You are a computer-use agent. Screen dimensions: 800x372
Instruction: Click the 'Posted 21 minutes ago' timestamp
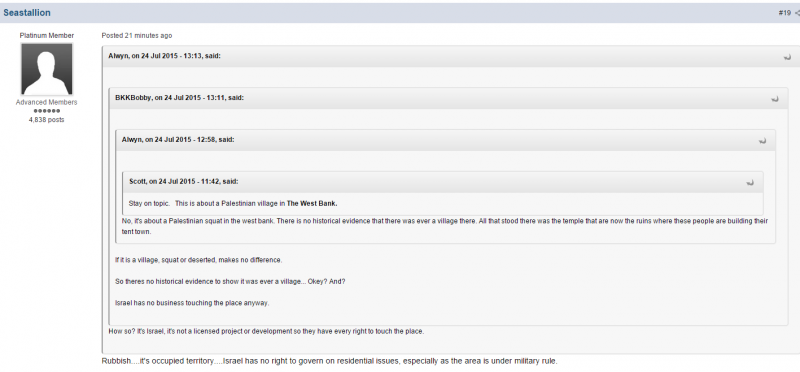[137, 36]
